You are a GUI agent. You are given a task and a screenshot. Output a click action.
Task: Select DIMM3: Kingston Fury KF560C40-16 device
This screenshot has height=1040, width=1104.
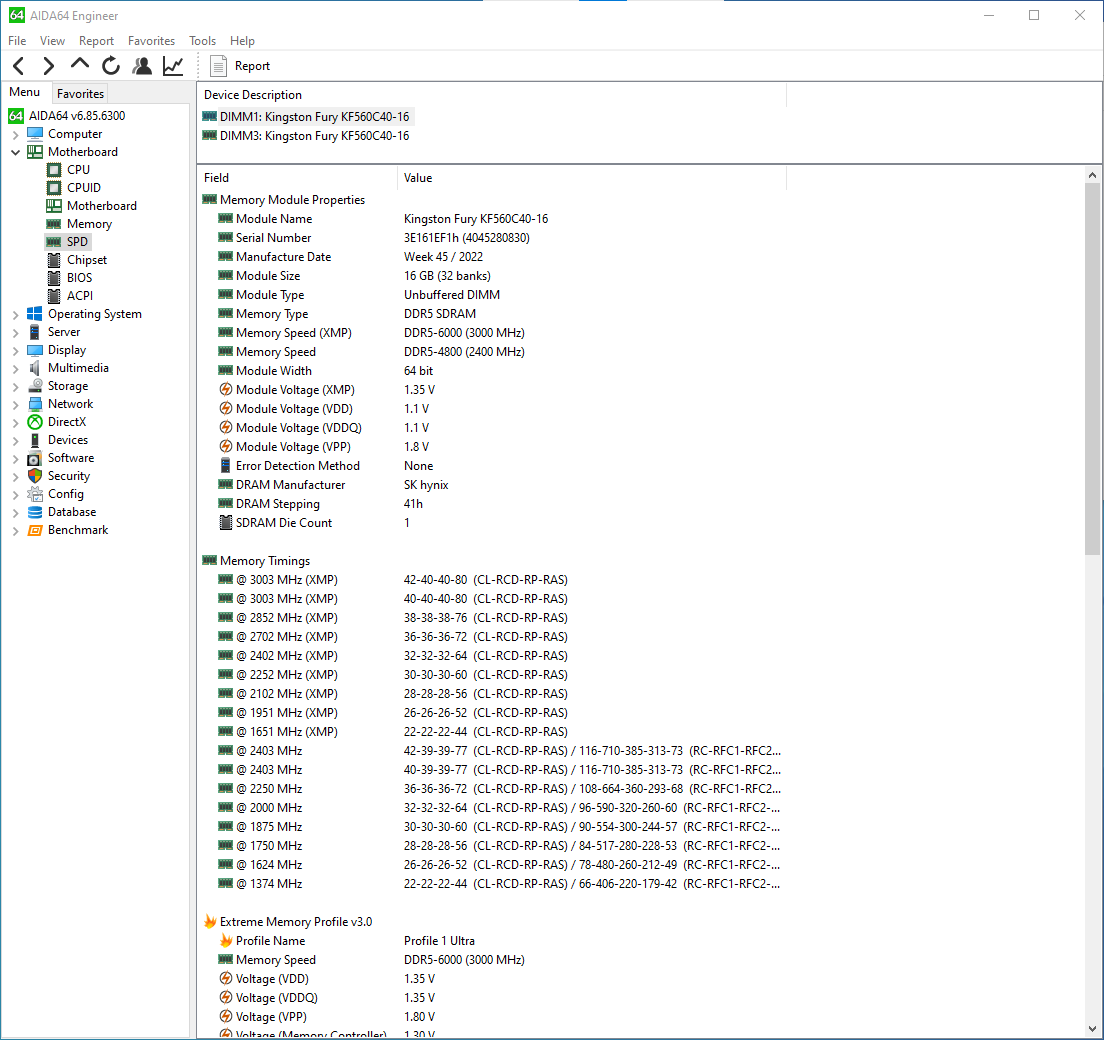tap(307, 136)
